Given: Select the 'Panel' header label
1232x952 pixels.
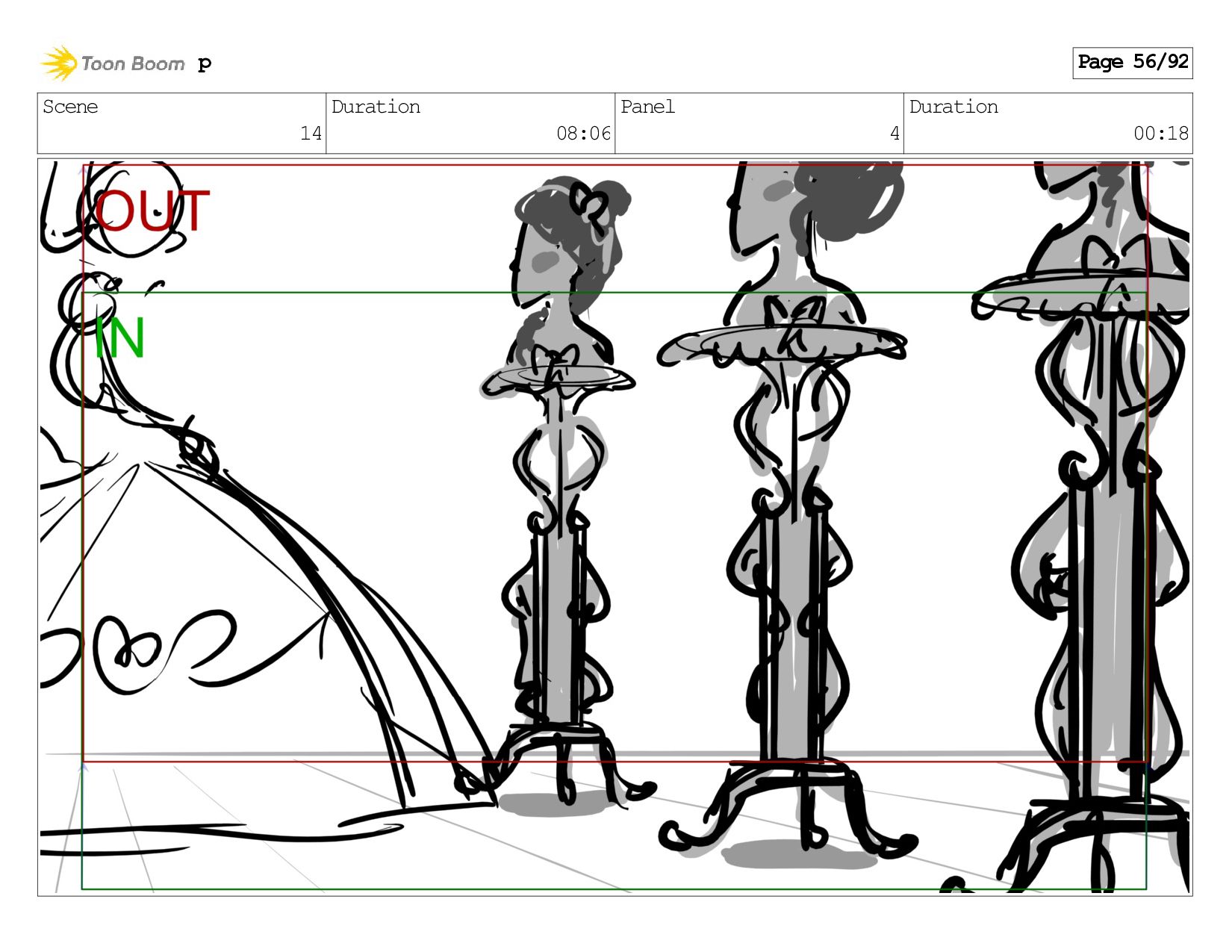Looking at the screenshot, I should (x=647, y=107).
